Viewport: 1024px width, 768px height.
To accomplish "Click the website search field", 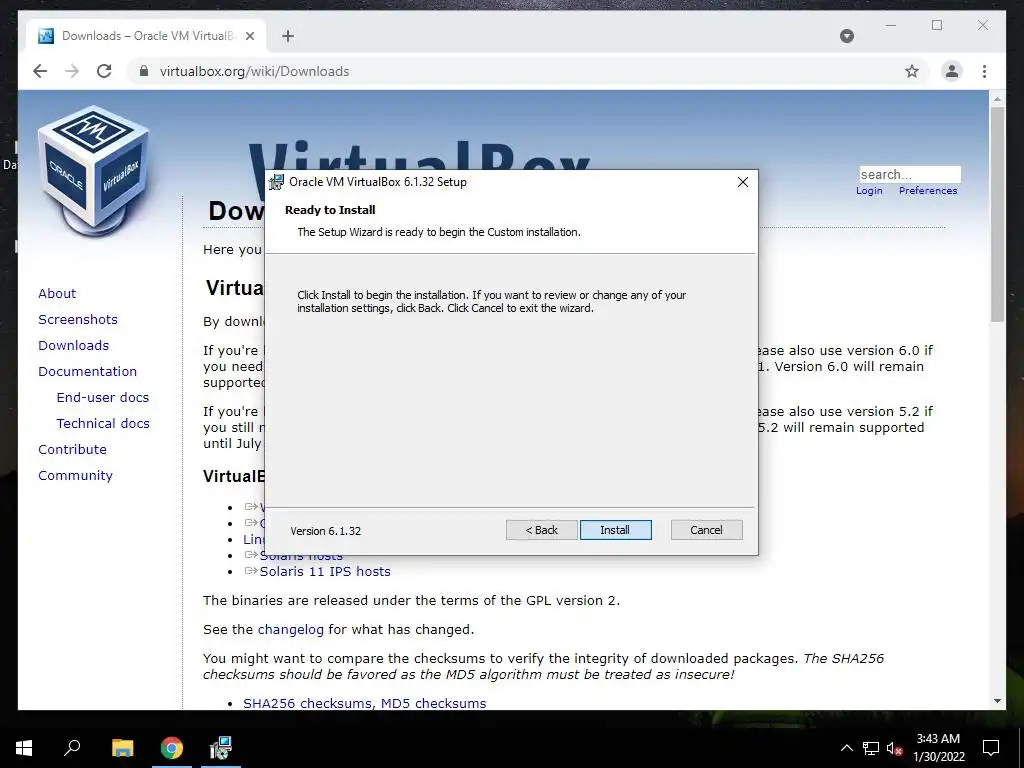I will point(910,174).
